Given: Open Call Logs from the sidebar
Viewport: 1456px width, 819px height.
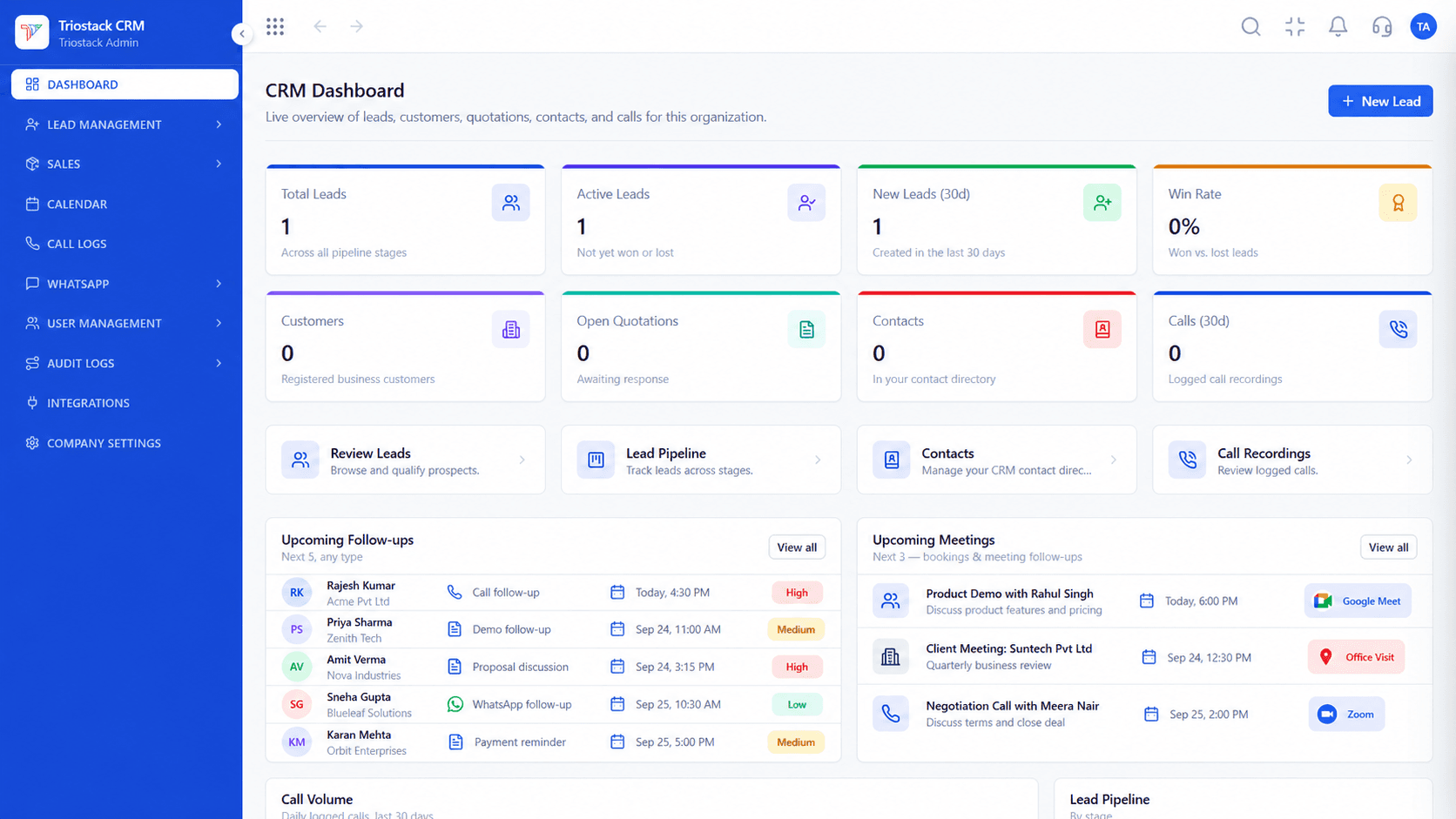Looking at the screenshot, I should tap(125, 244).
